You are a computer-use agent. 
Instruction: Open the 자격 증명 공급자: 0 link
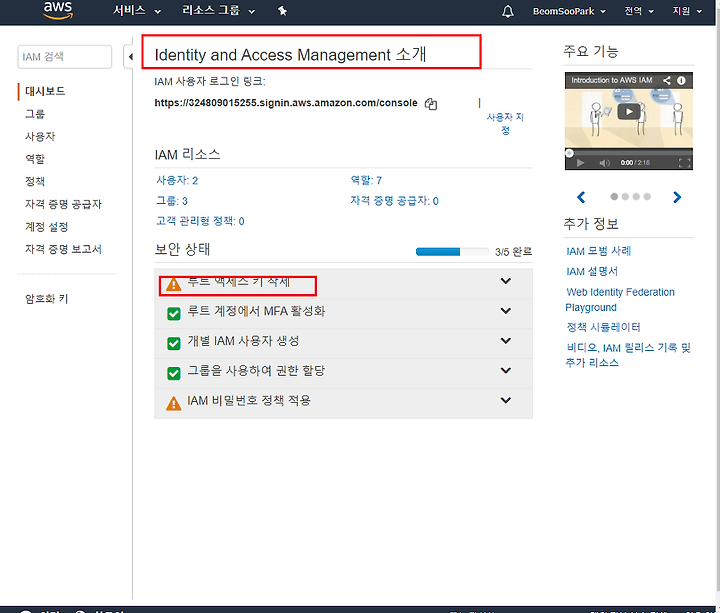[x=394, y=201]
